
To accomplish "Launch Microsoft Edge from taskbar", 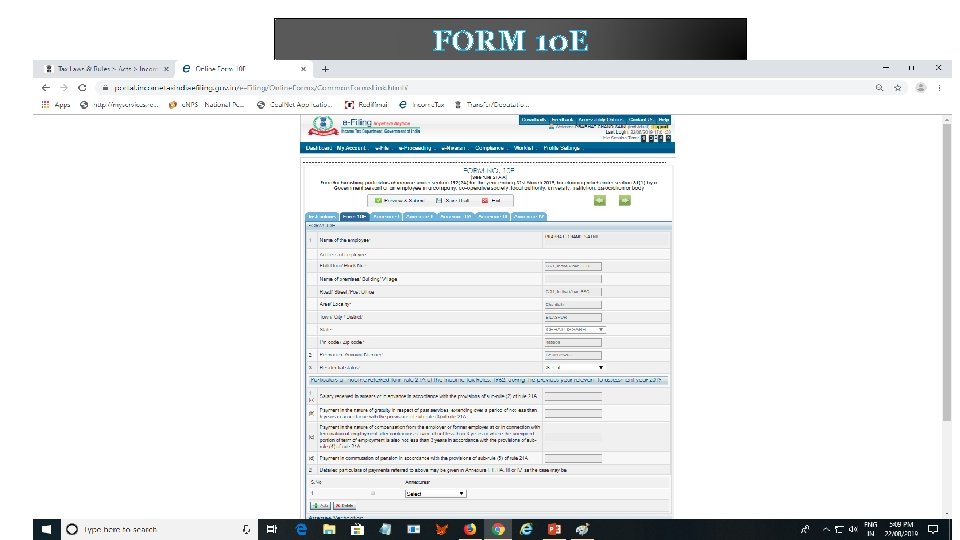I will pyautogui.click(x=301, y=529).
